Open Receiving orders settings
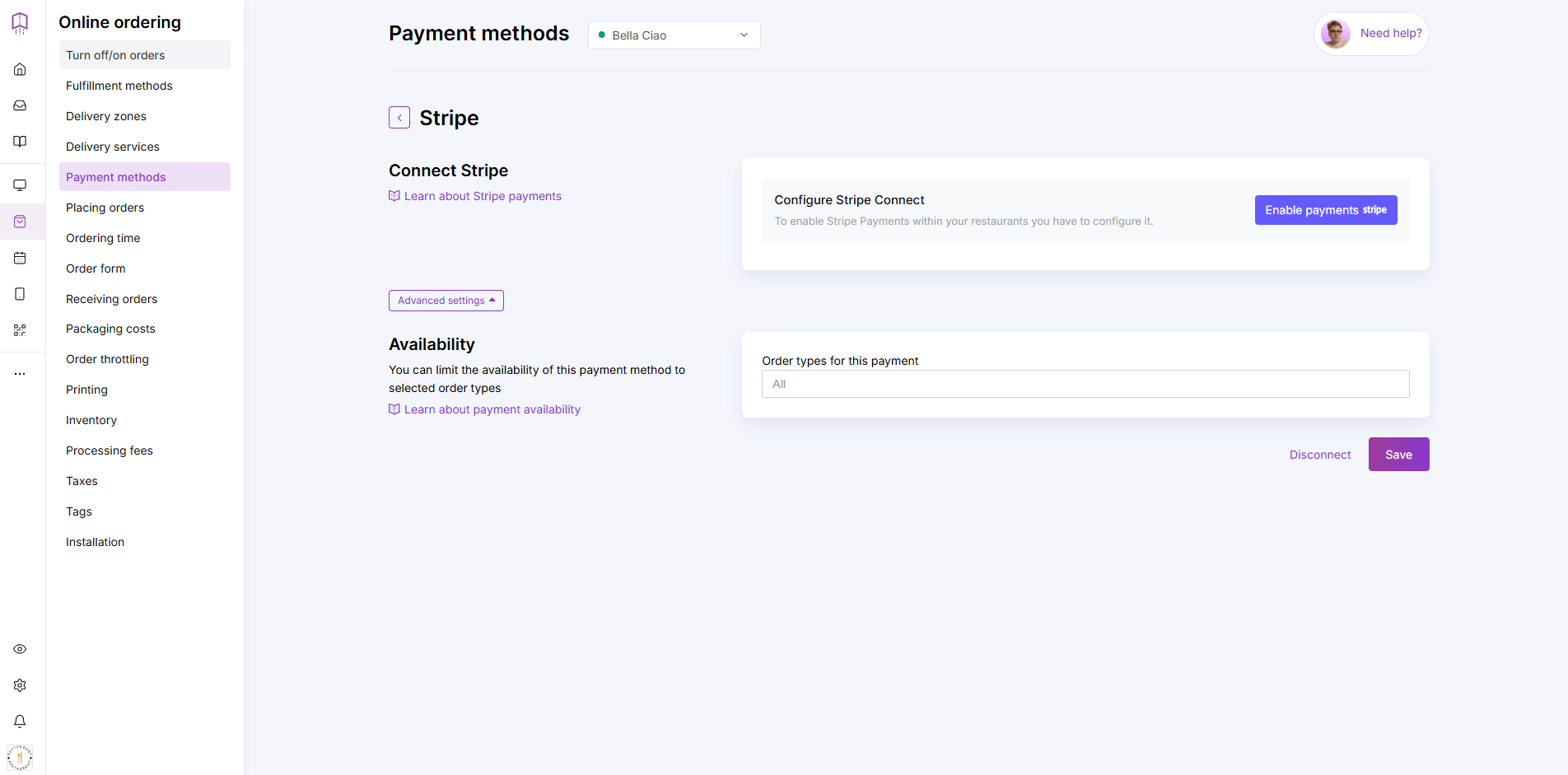The width and height of the screenshot is (1568, 775). pos(145,299)
